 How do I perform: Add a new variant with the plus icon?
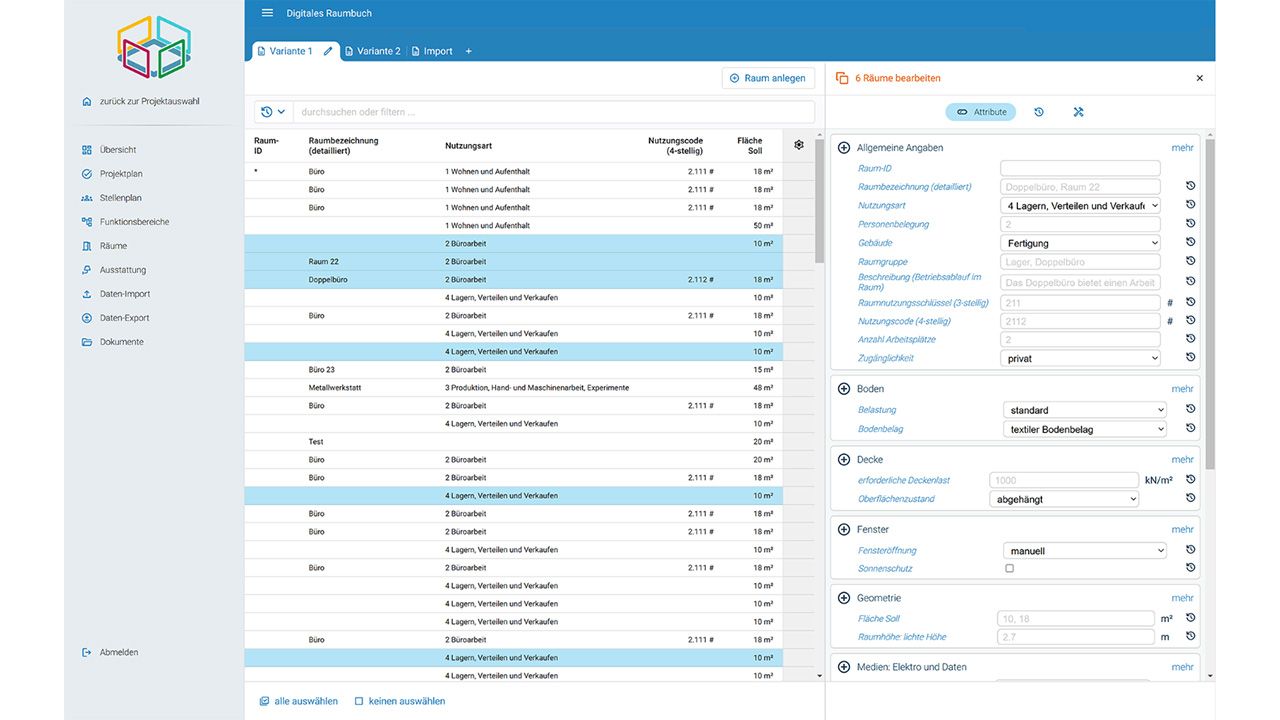click(469, 51)
